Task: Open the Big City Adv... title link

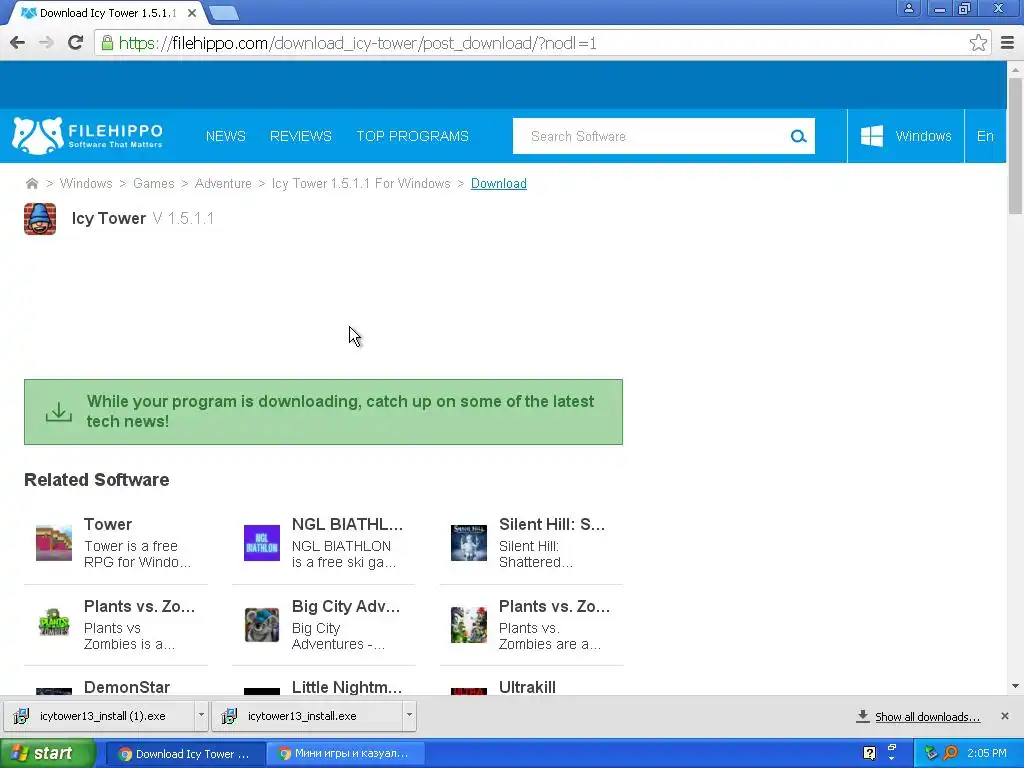Action: pos(346,606)
